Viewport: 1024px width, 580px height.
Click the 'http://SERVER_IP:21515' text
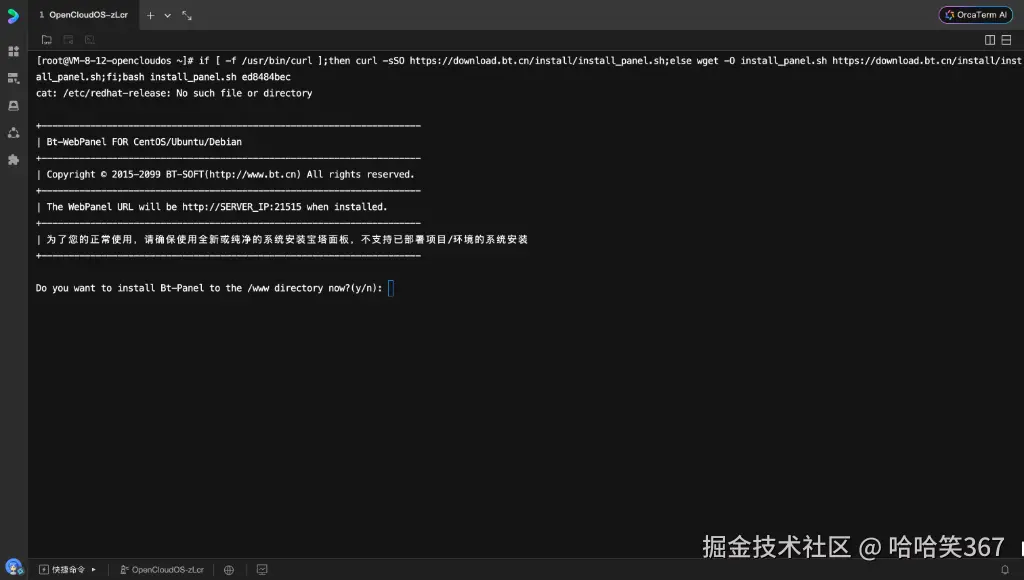coord(242,206)
